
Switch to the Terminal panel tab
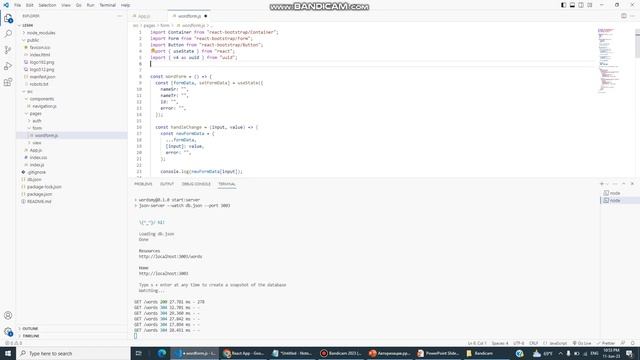click(227, 184)
